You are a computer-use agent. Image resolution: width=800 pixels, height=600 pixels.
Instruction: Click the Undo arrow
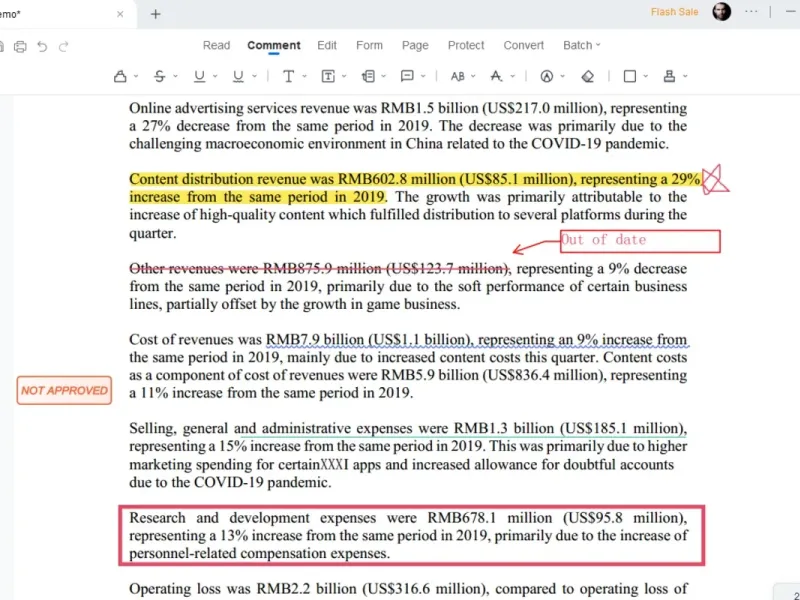pyautogui.click(x=42, y=47)
